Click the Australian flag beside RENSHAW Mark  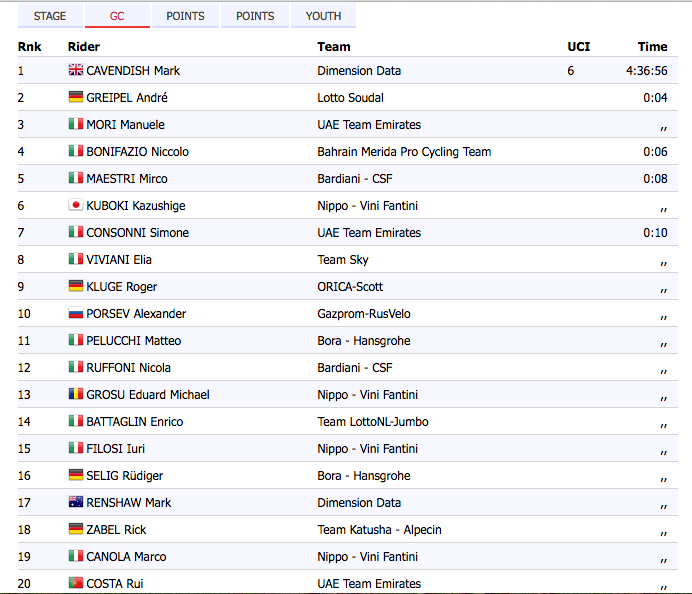click(75, 502)
